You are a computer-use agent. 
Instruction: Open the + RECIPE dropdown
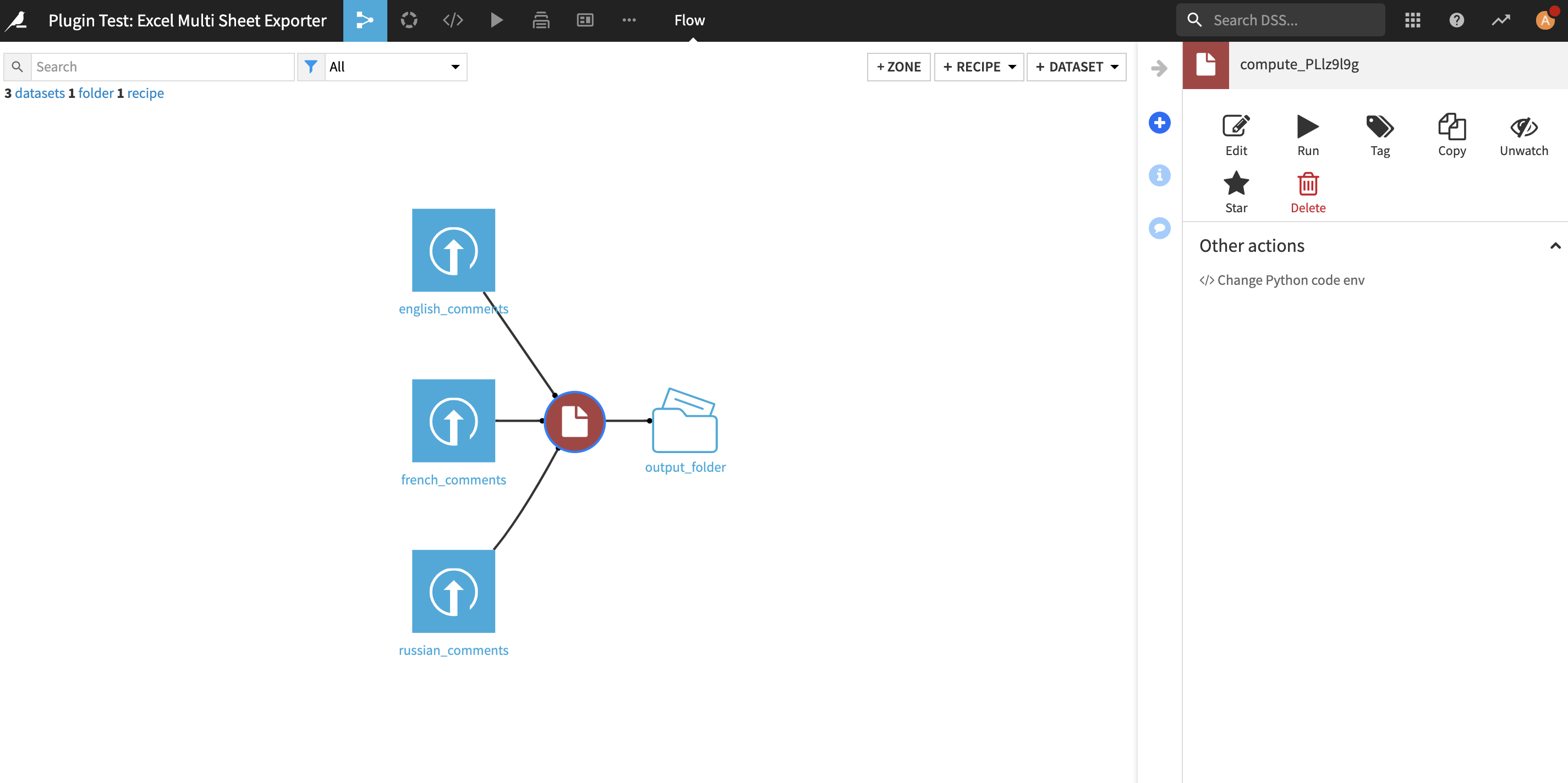click(x=979, y=67)
